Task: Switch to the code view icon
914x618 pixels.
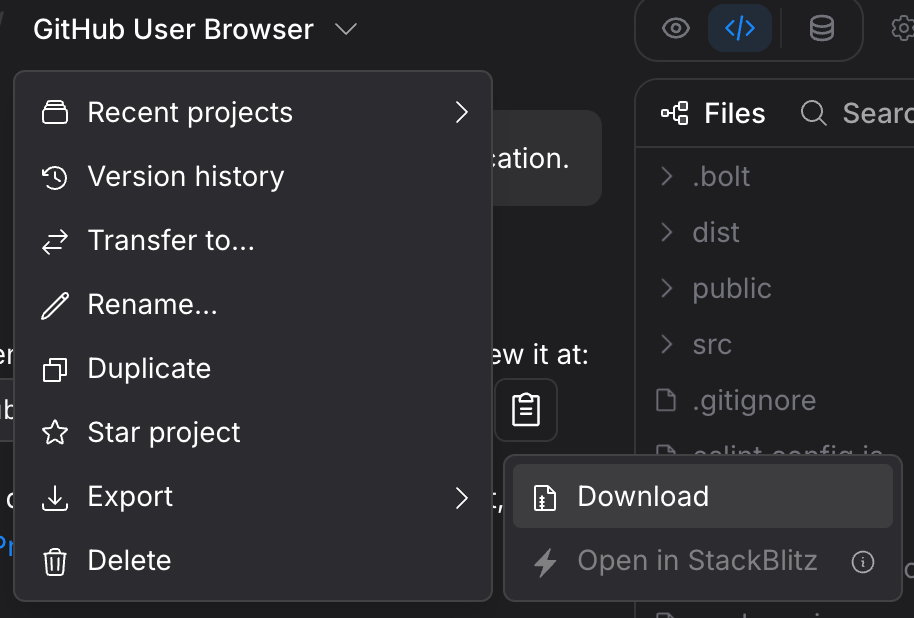Action: click(740, 28)
